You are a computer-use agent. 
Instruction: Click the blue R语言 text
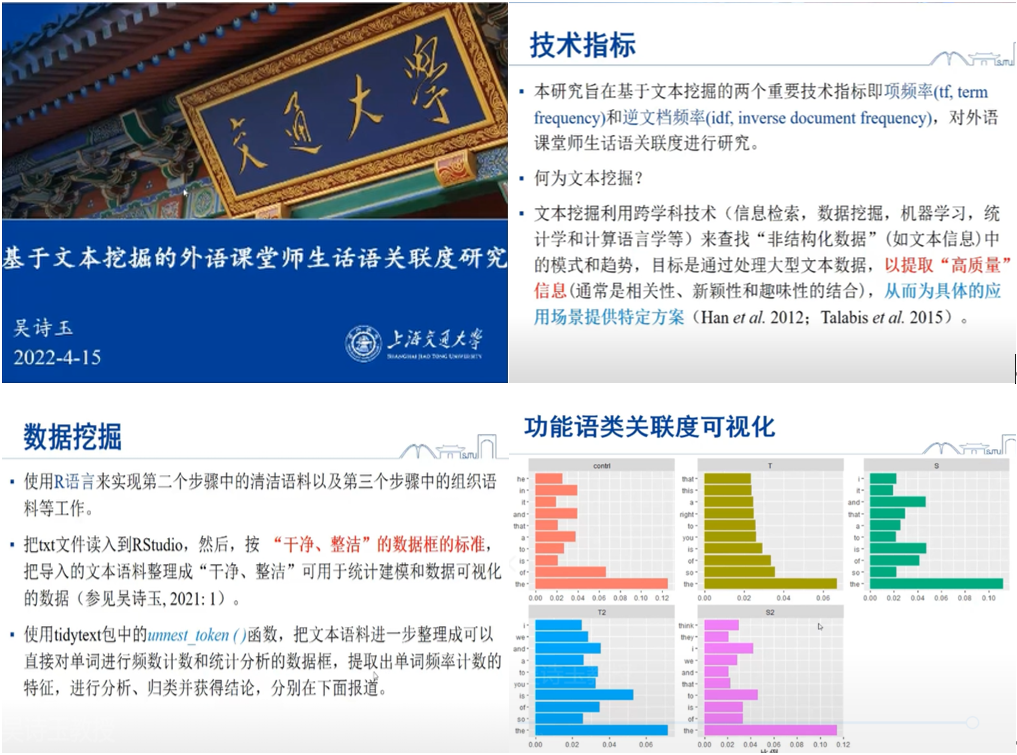pos(75,481)
